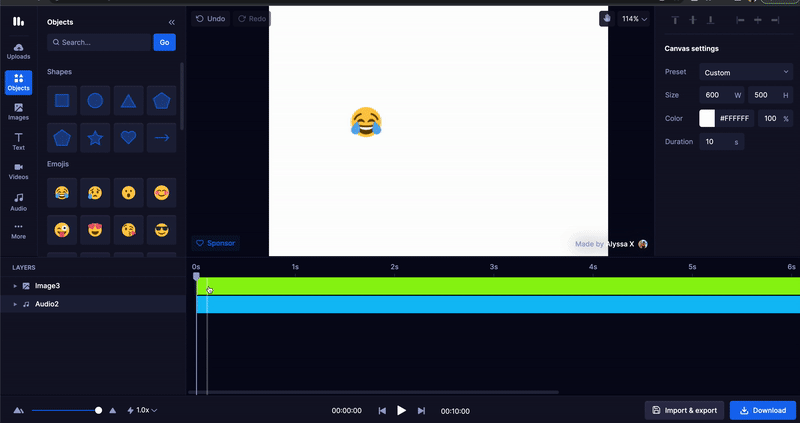The height and width of the screenshot is (423, 800).
Task: Open the 114% zoom dropdown
Action: tap(634, 19)
